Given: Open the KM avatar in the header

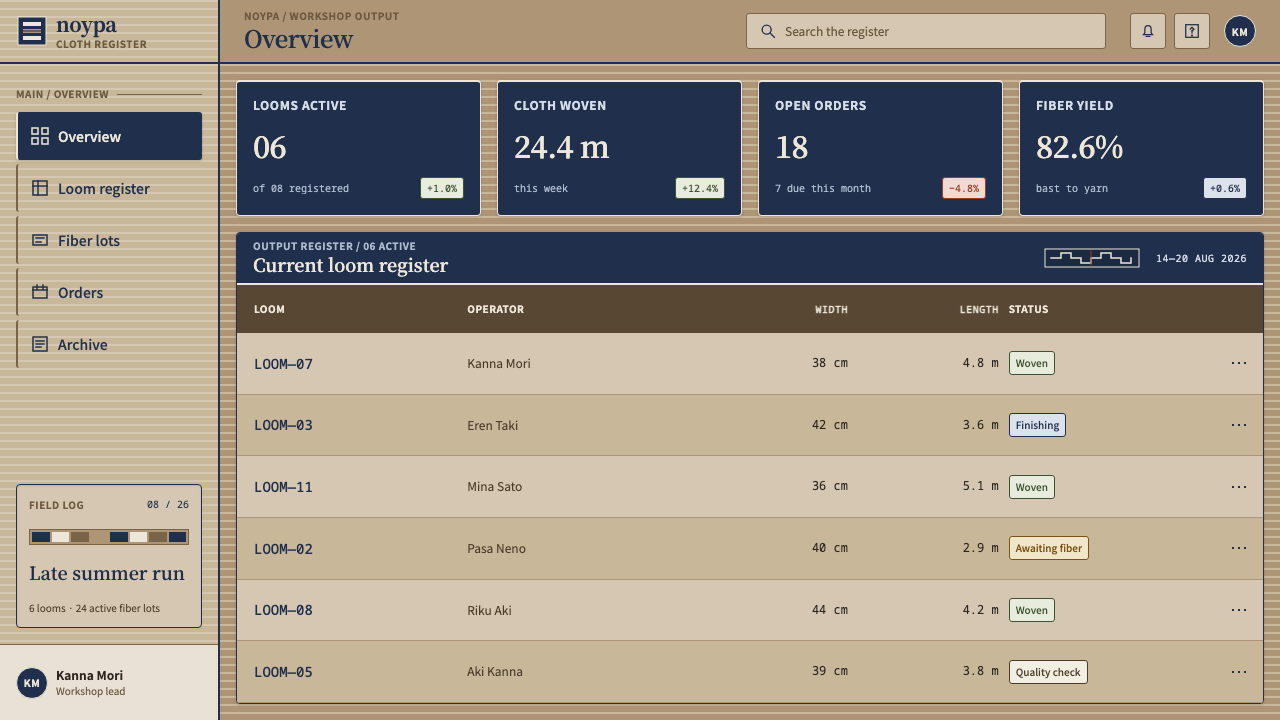Looking at the screenshot, I should (x=1240, y=31).
